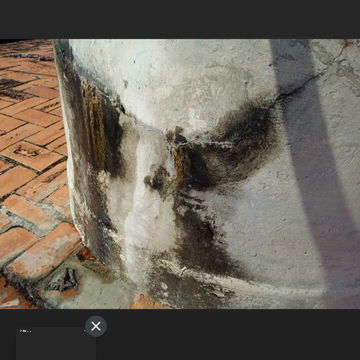Click the main photo of stained wall
Viewport: 360px width, 360px height.
[180, 174]
